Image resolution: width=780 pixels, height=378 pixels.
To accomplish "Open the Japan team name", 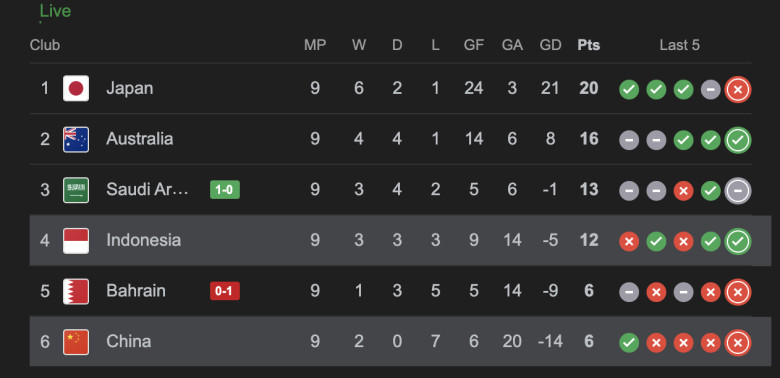I will [x=129, y=89].
